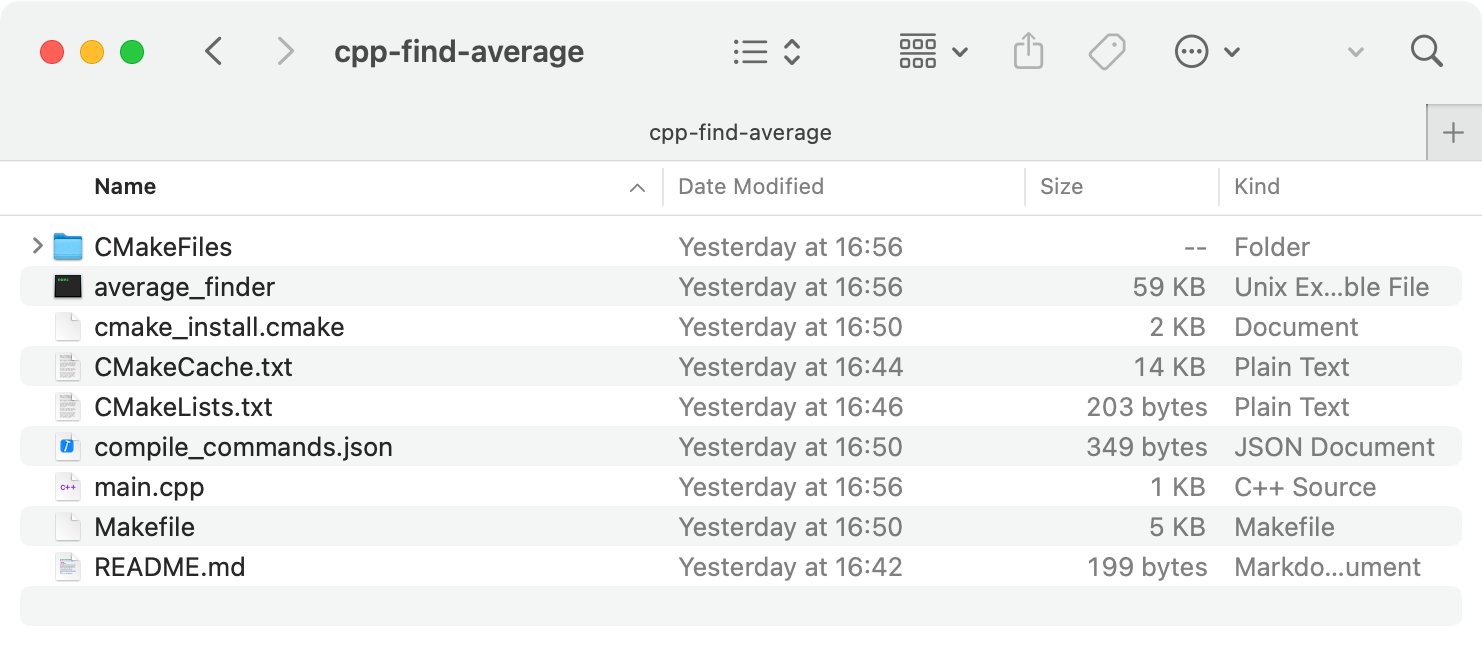1482x646 pixels.
Task: Open the Search magnifier icon
Action: (x=1426, y=51)
